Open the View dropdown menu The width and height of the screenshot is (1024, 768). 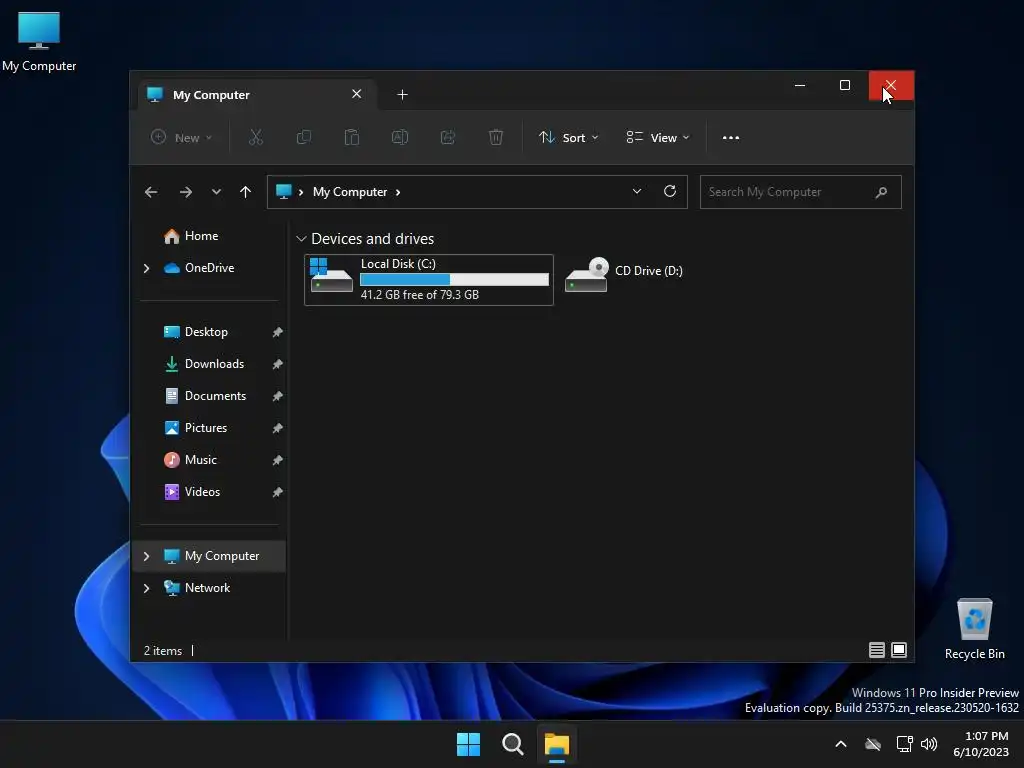click(x=658, y=138)
